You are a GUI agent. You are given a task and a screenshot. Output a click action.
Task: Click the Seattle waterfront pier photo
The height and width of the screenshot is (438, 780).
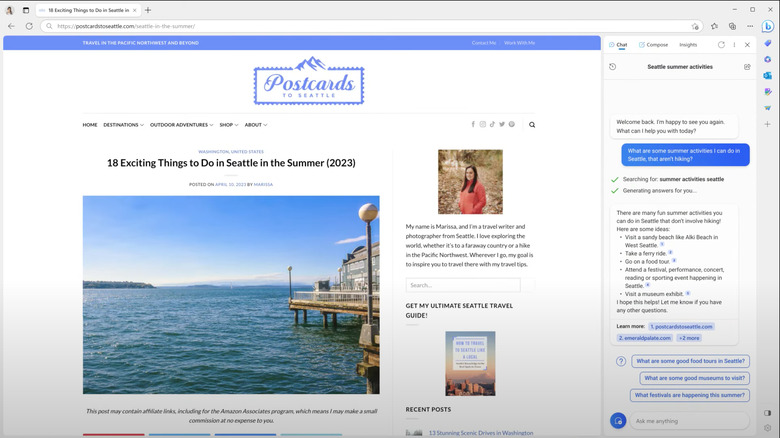(231, 295)
